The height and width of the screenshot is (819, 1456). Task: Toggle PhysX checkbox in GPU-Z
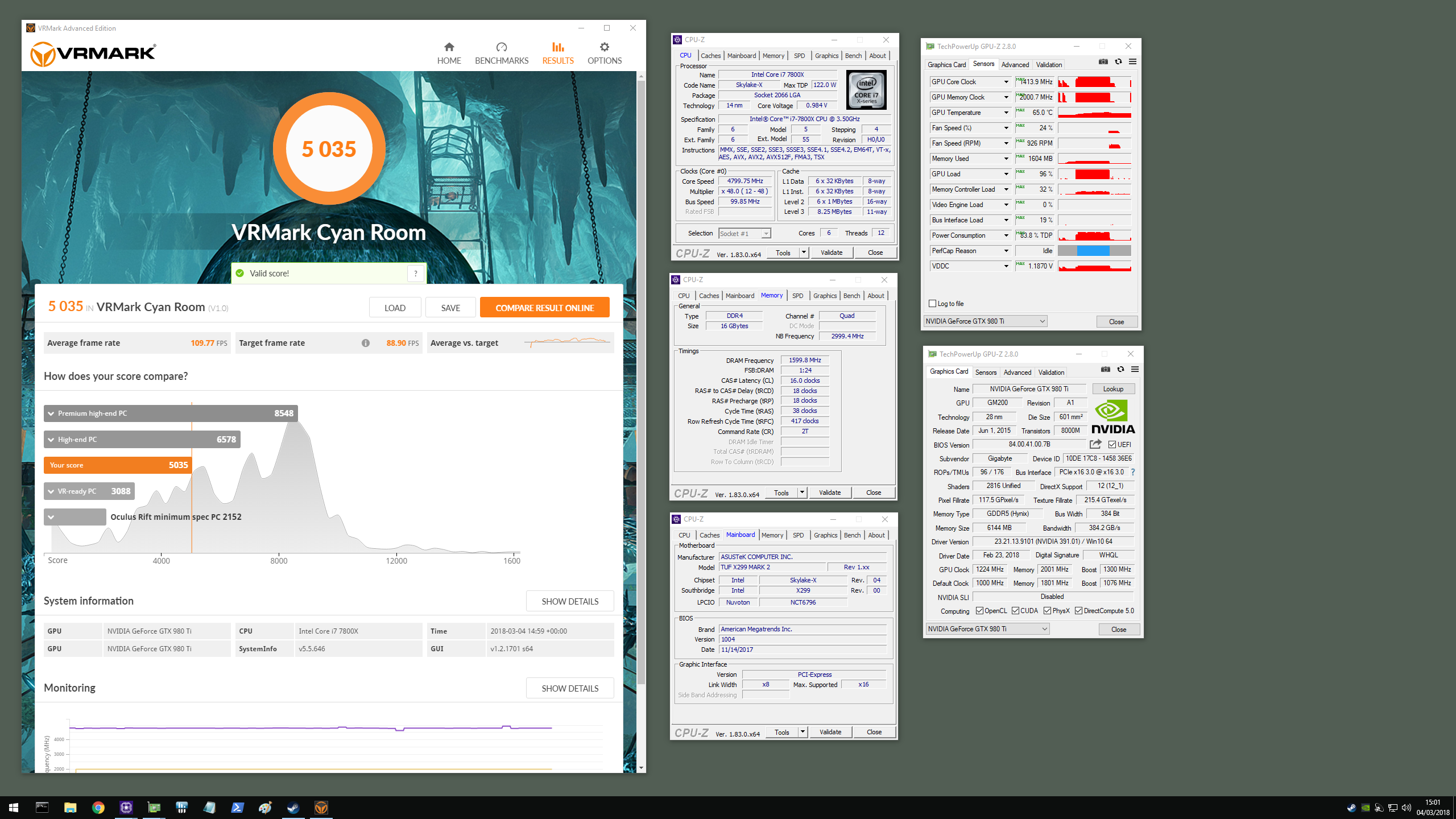tap(1047, 611)
